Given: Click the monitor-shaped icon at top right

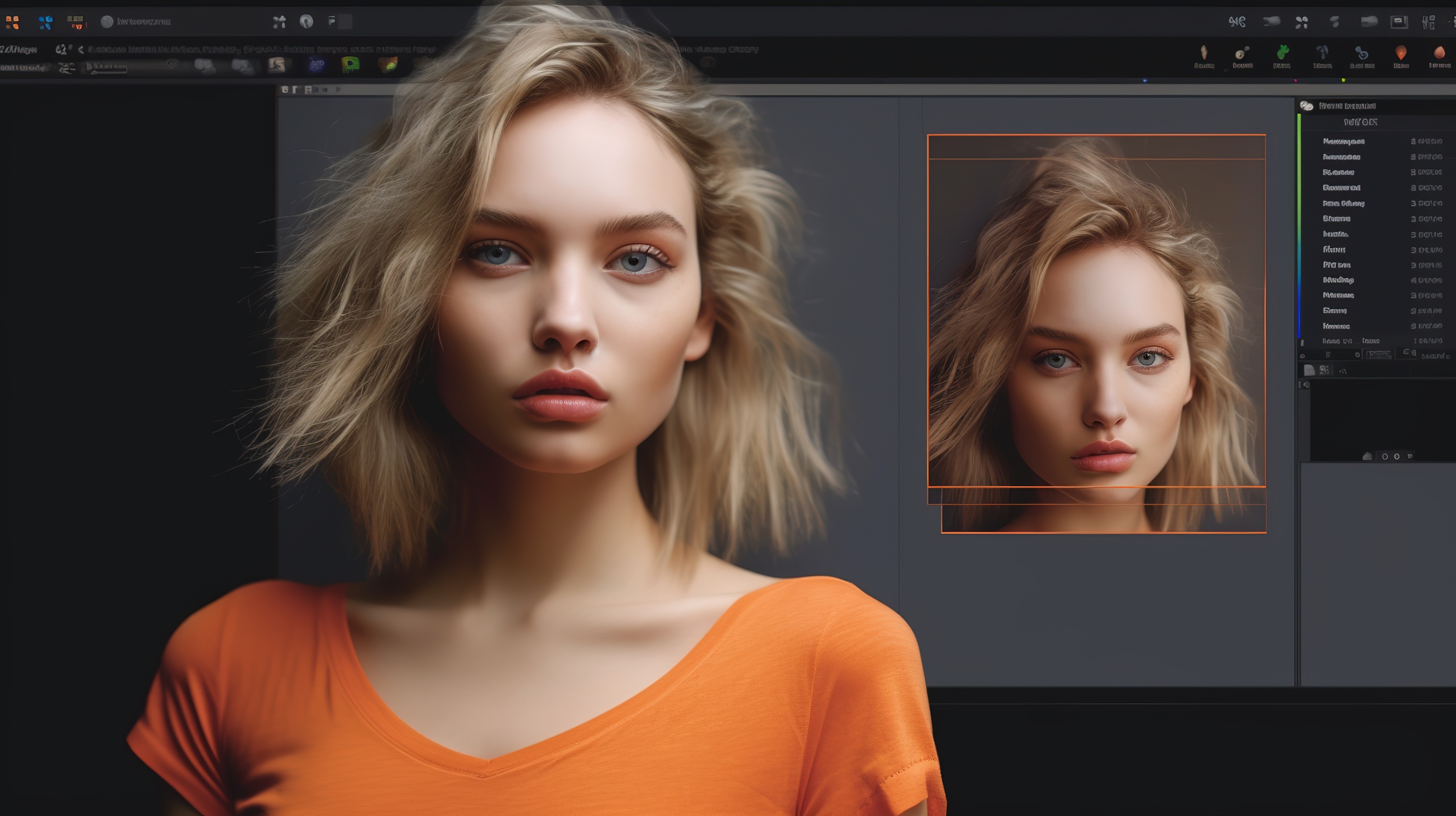Looking at the screenshot, I should tap(1399, 22).
